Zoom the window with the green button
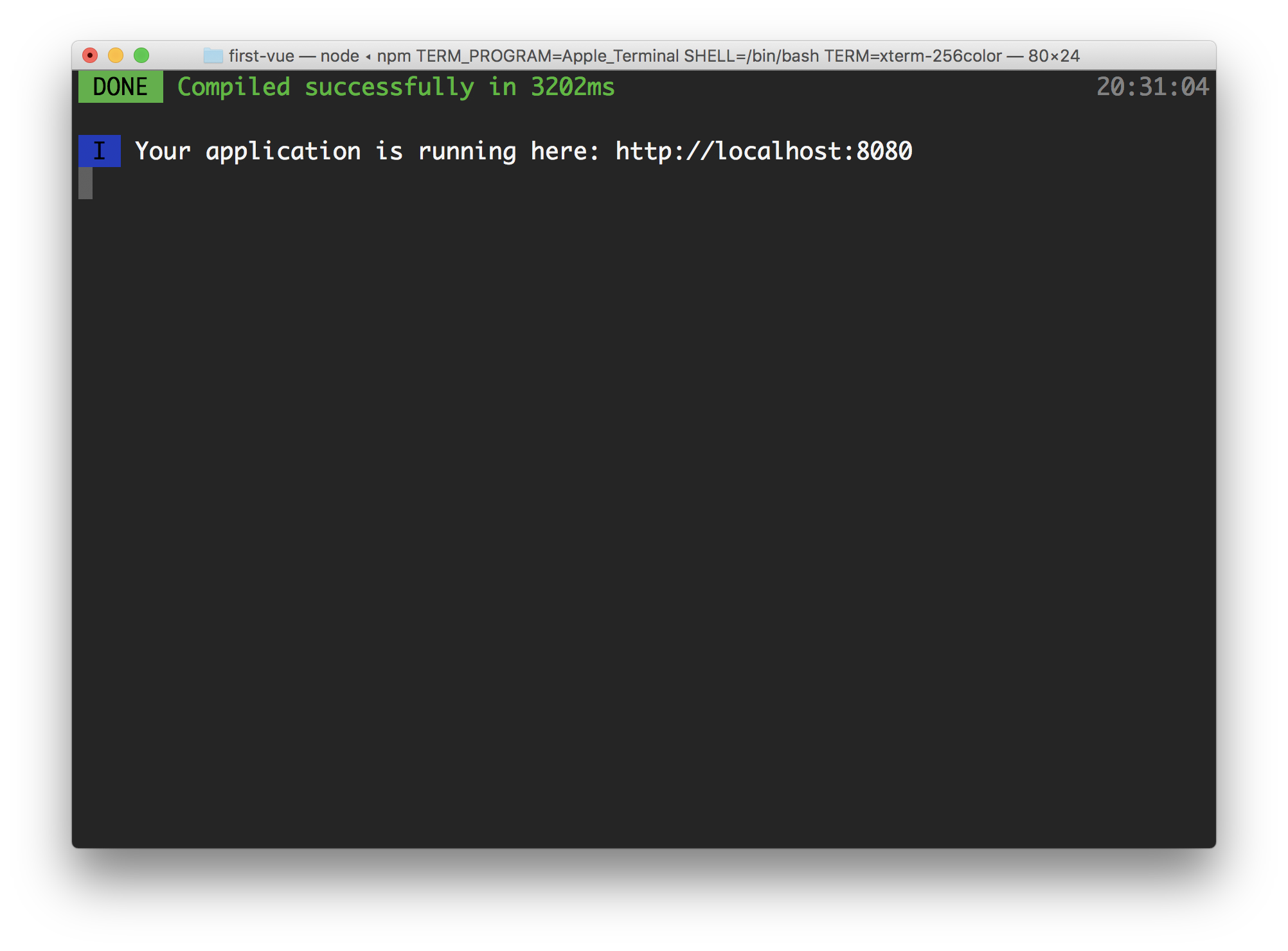 pyautogui.click(x=141, y=56)
